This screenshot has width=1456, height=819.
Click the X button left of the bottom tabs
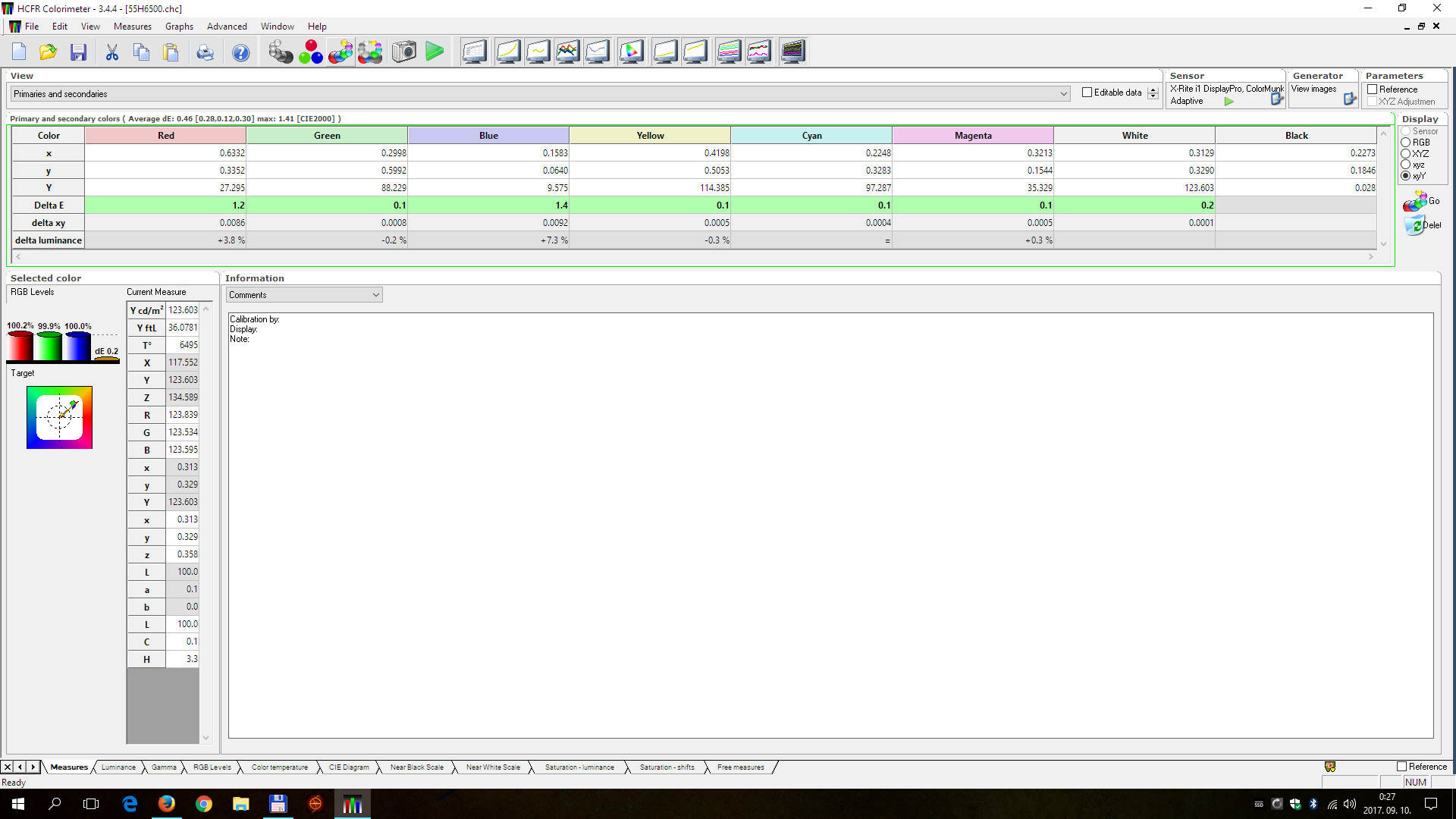pyautogui.click(x=8, y=767)
